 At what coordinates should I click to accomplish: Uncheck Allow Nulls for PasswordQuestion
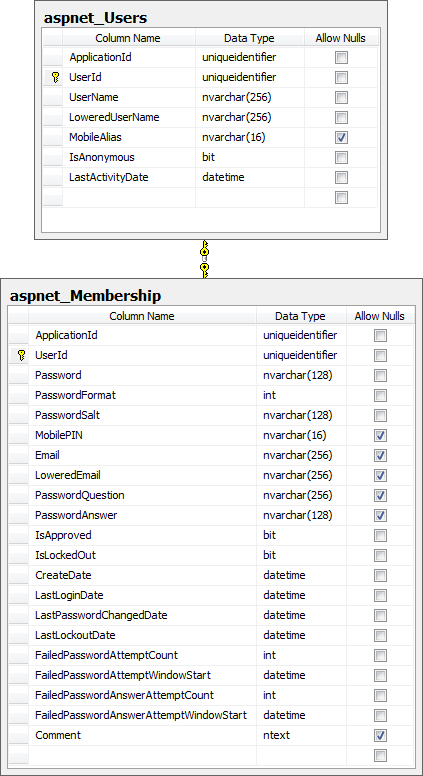click(x=380, y=495)
